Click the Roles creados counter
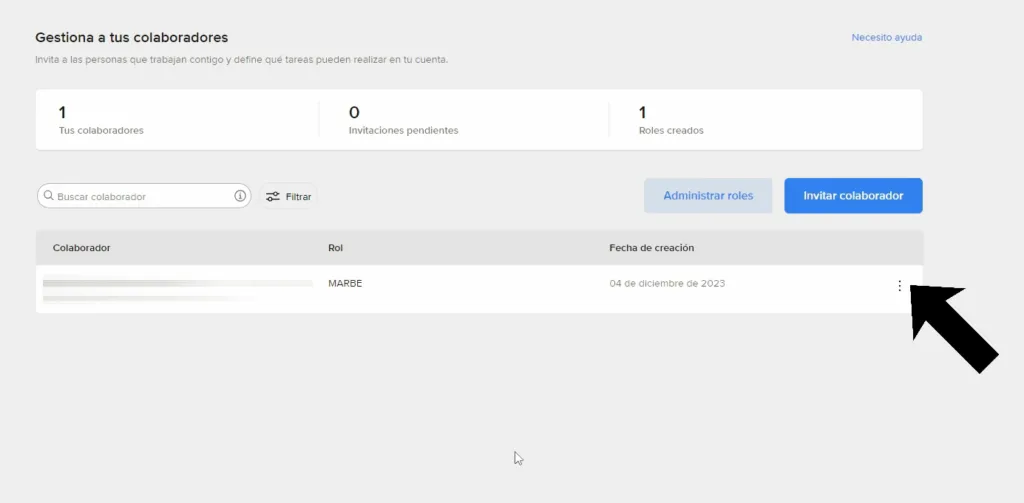1024x503 pixels. coord(671,121)
